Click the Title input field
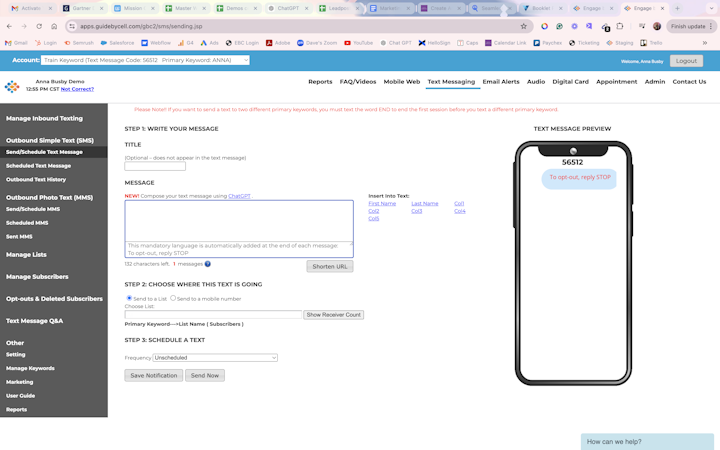 155,166
